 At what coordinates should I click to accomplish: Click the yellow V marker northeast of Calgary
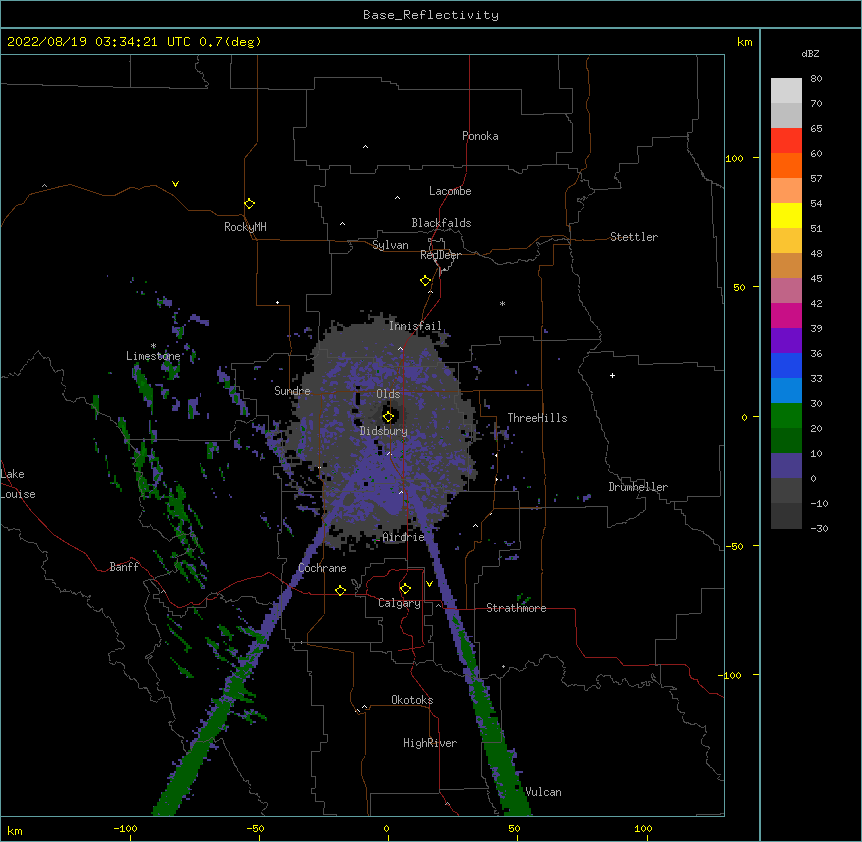click(429, 584)
